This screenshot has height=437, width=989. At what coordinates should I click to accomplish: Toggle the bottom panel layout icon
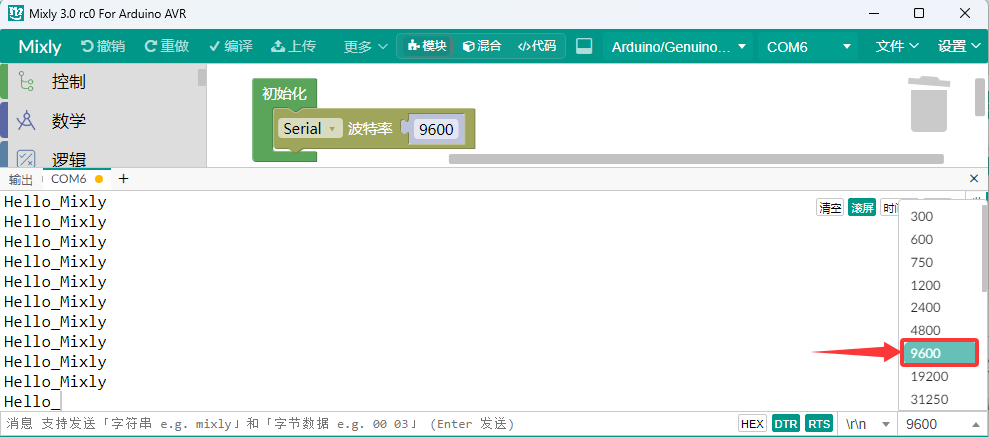point(584,46)
